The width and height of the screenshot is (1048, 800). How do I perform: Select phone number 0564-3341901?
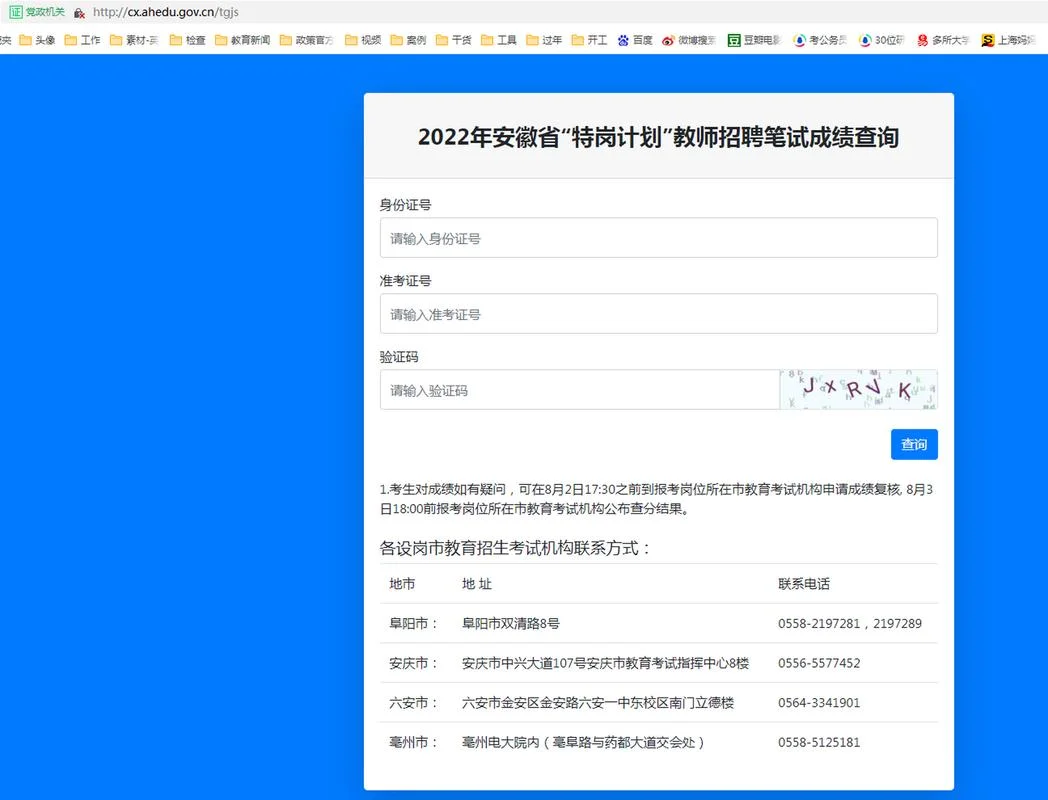coord(819,702)
